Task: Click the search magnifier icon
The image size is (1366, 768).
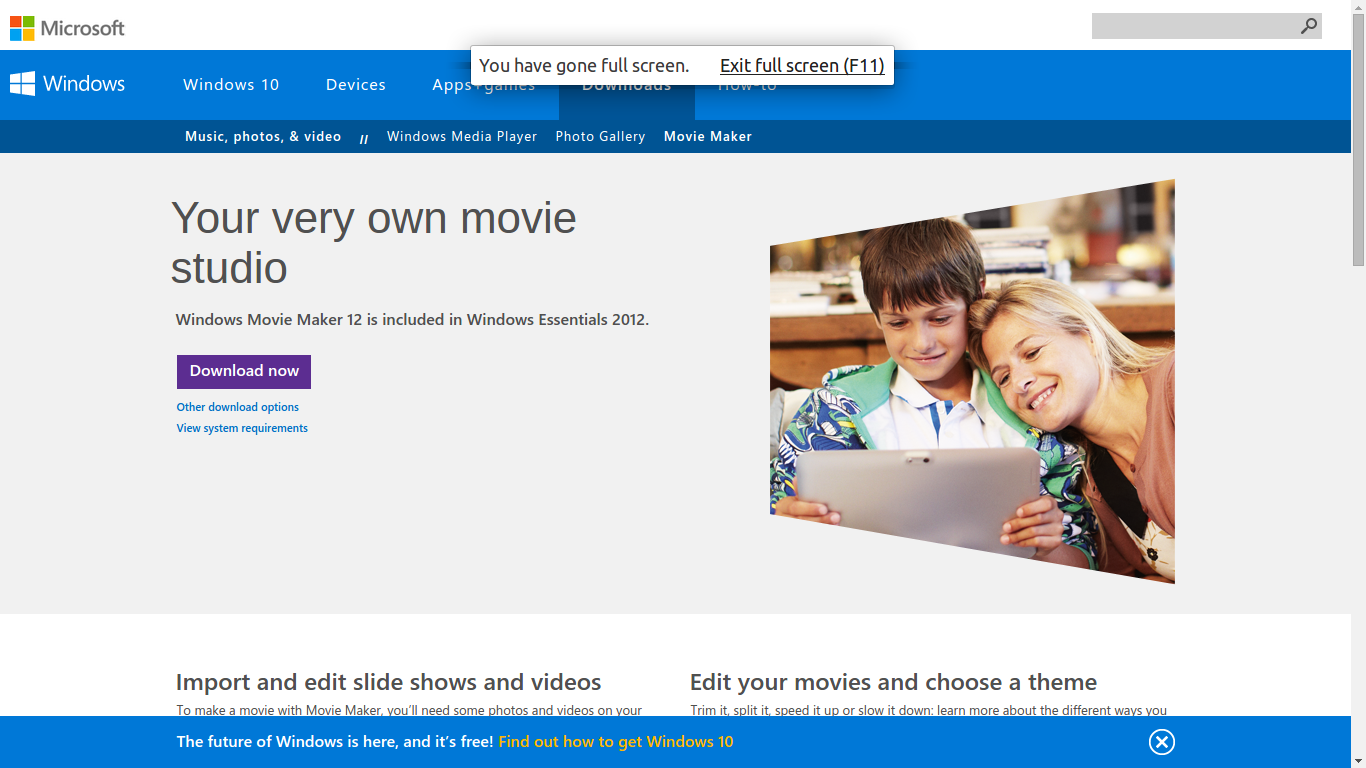Action: 1308,26
